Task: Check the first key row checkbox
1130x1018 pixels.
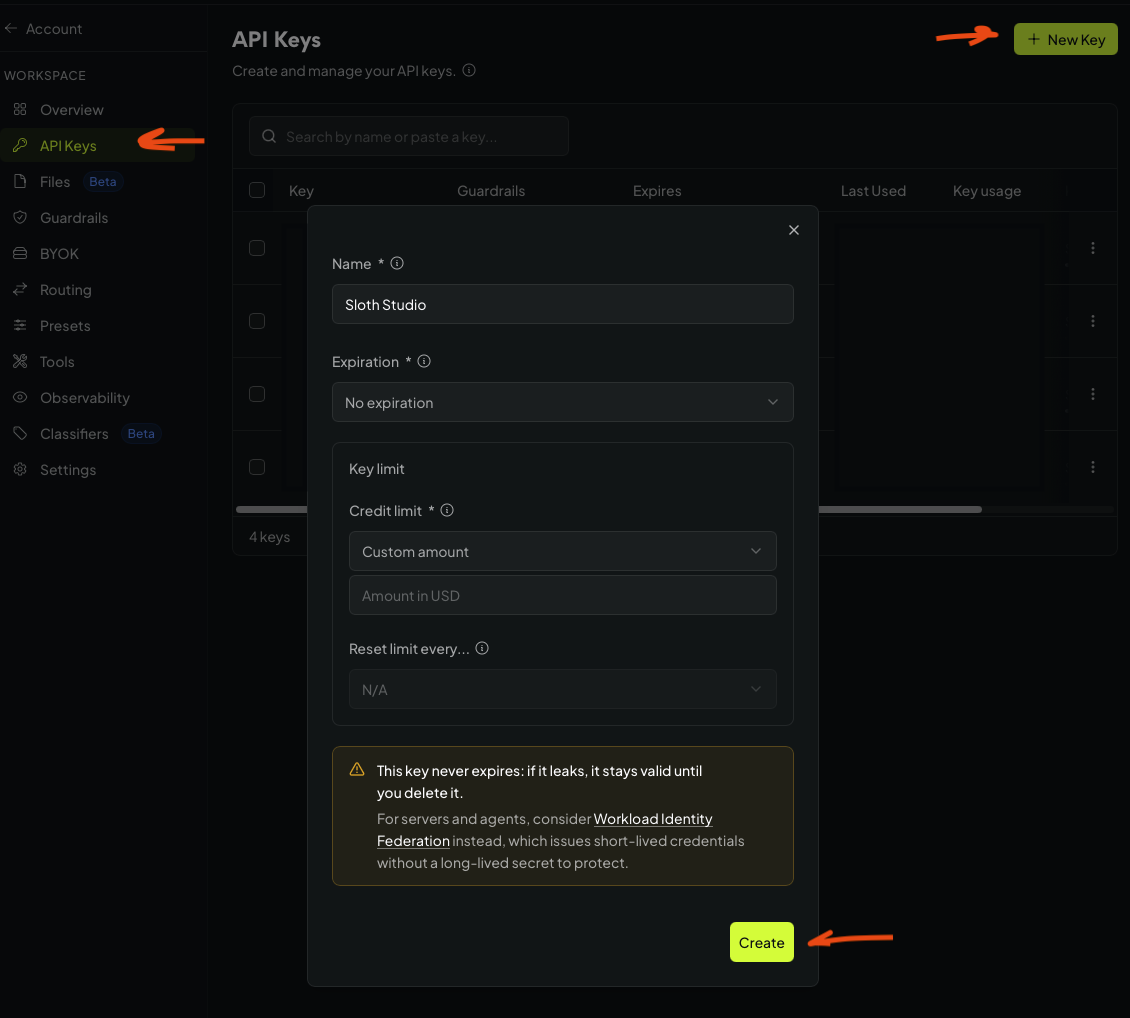Action: pos(257,248)
